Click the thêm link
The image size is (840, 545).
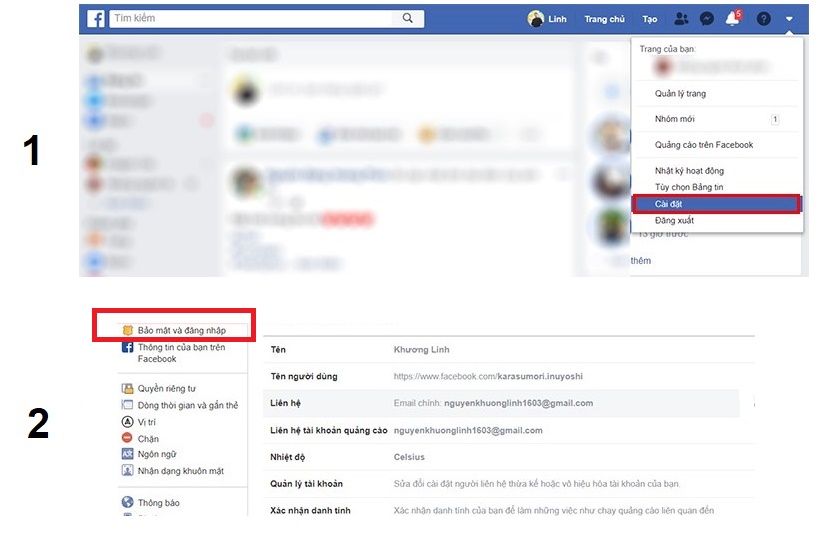[x=641, y=261]
